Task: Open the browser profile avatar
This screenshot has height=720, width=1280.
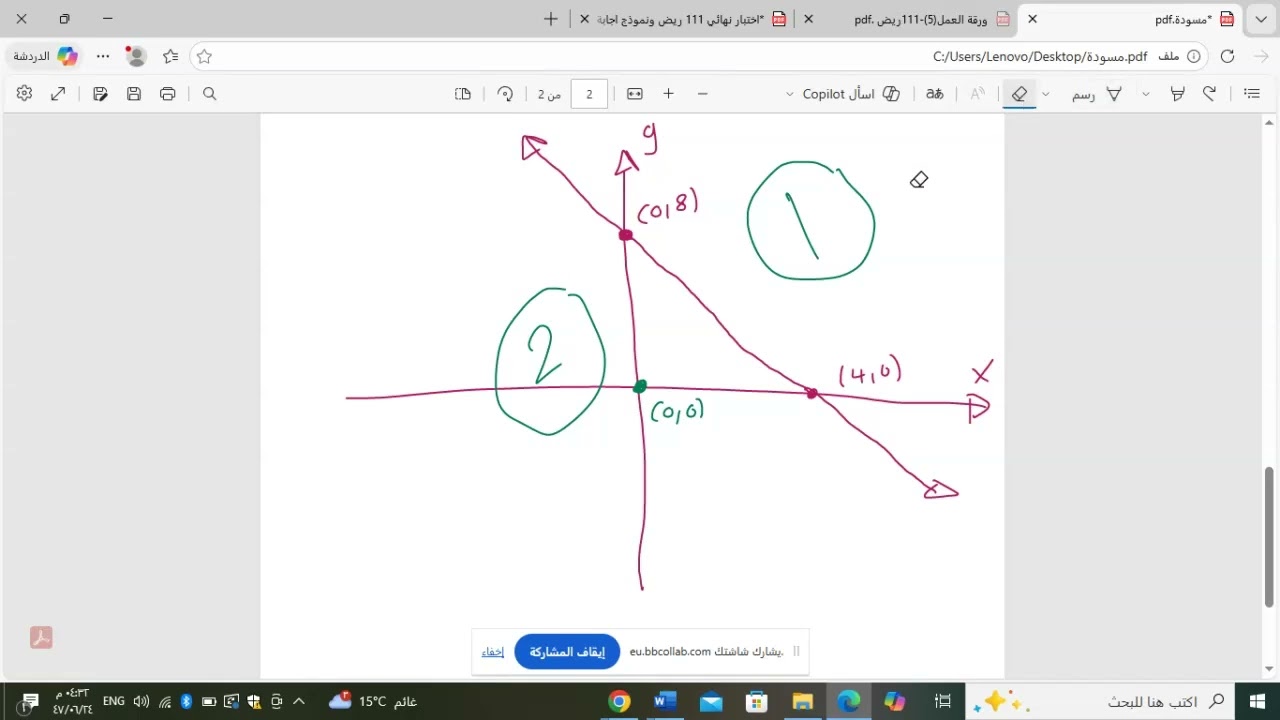Action: pyautogui.click(x=137, y=56)
